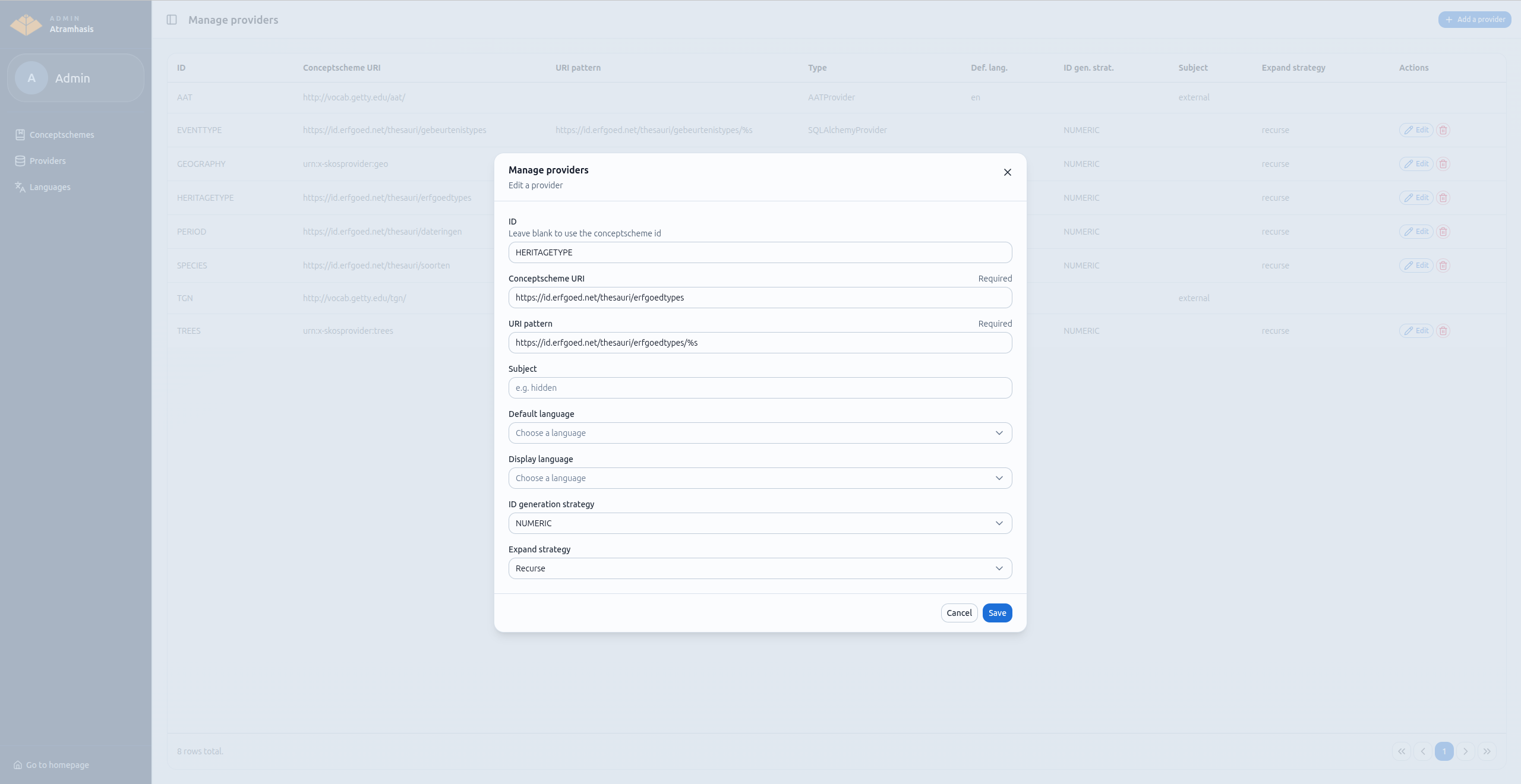1521x784 pixels.
Task: Toggle the sidebar panel icon
Action: 172,20
